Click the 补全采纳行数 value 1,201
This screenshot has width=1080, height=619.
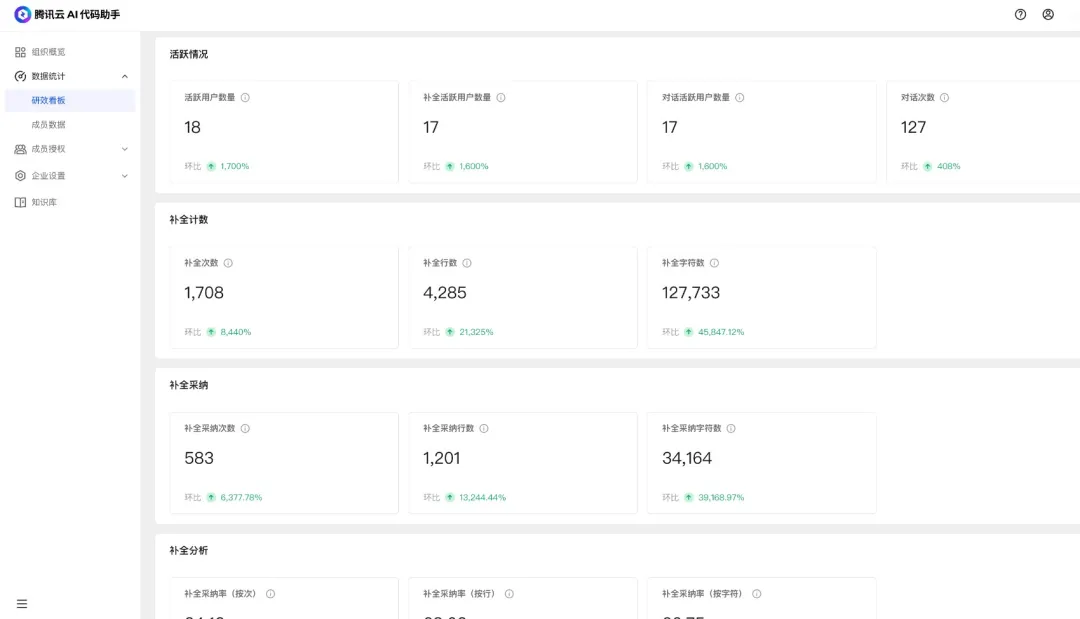pos(442,458)
